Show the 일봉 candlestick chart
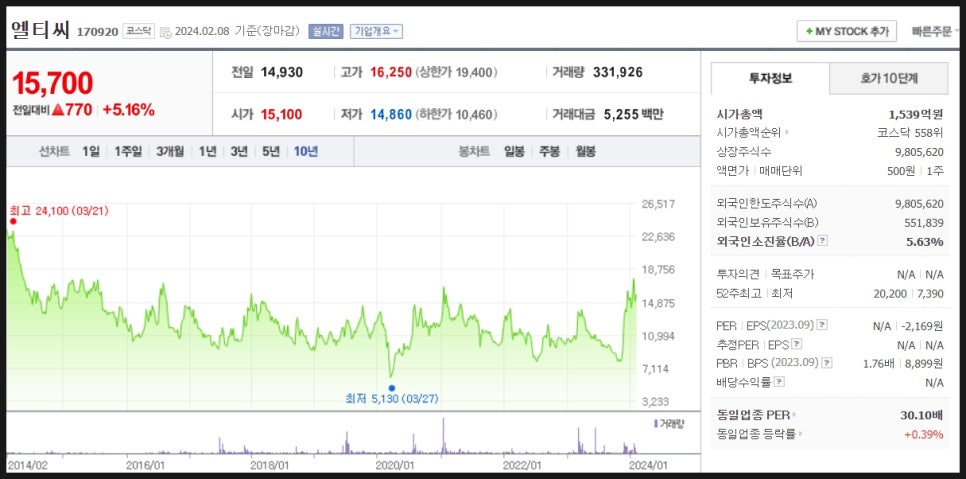 click(x=514, y=151)
